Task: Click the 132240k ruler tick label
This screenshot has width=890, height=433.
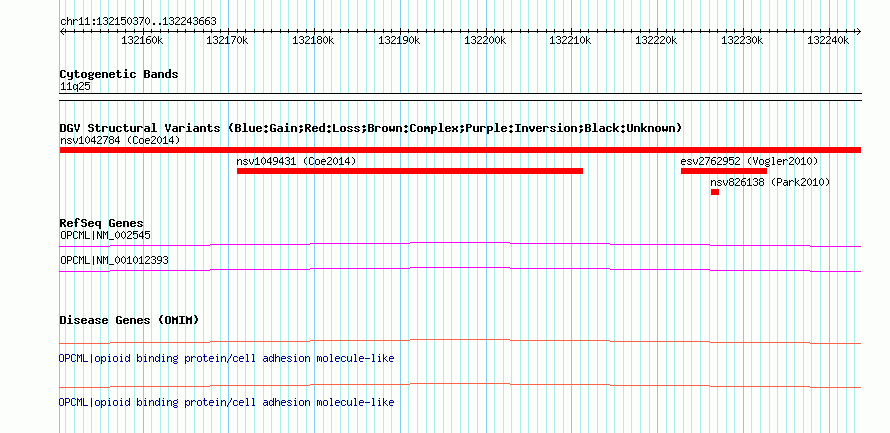Action: [829, 40]
